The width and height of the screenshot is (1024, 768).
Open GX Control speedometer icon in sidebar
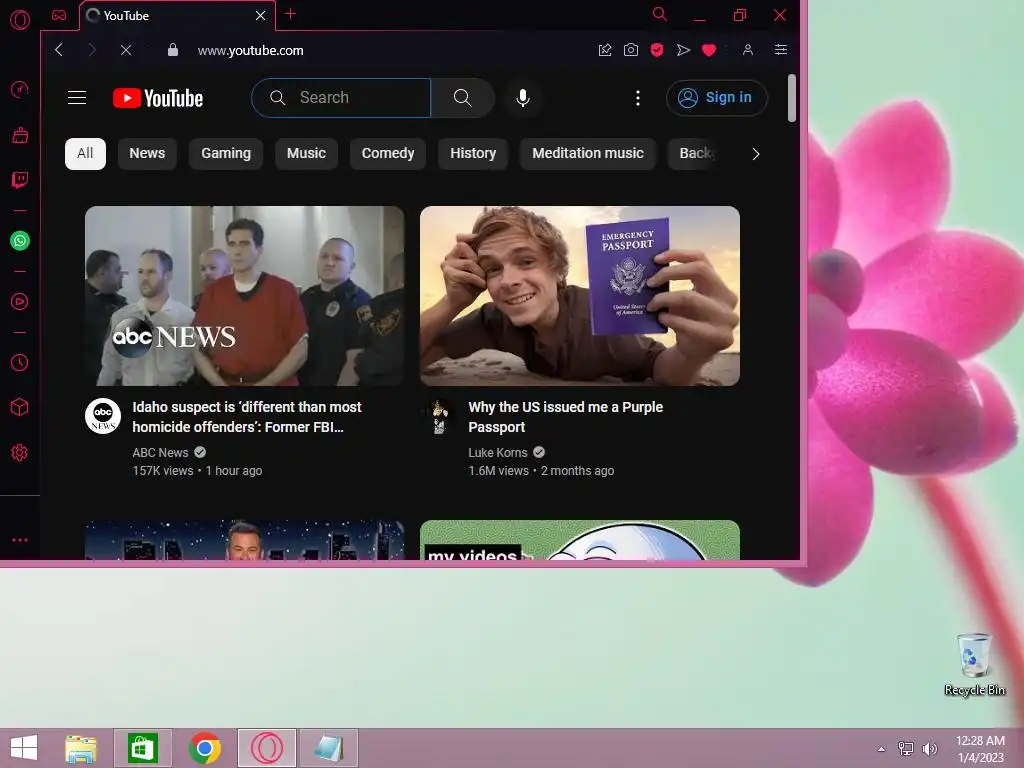click(20, 89)
